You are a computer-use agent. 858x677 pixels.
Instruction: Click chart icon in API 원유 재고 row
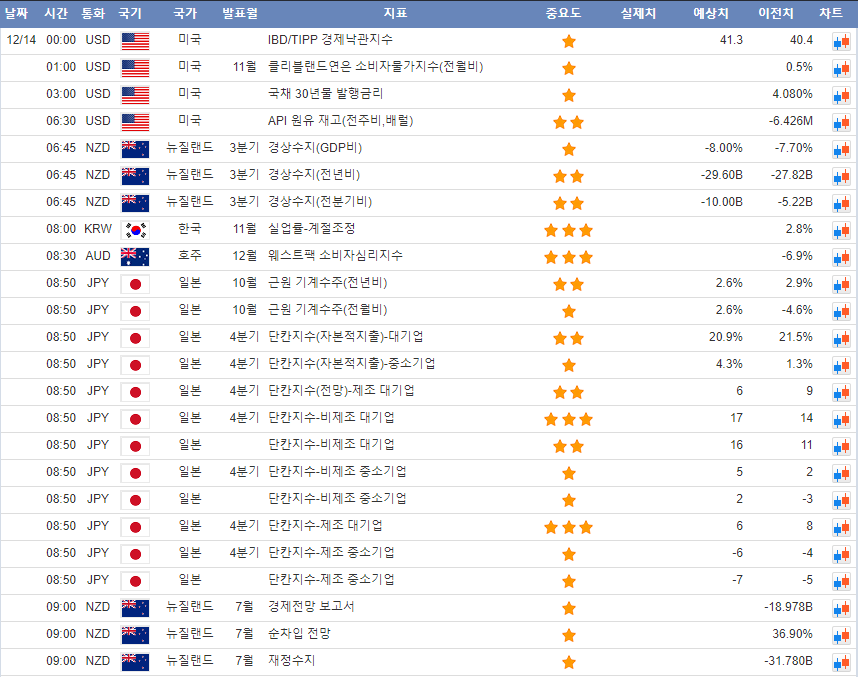coord(839,122)
